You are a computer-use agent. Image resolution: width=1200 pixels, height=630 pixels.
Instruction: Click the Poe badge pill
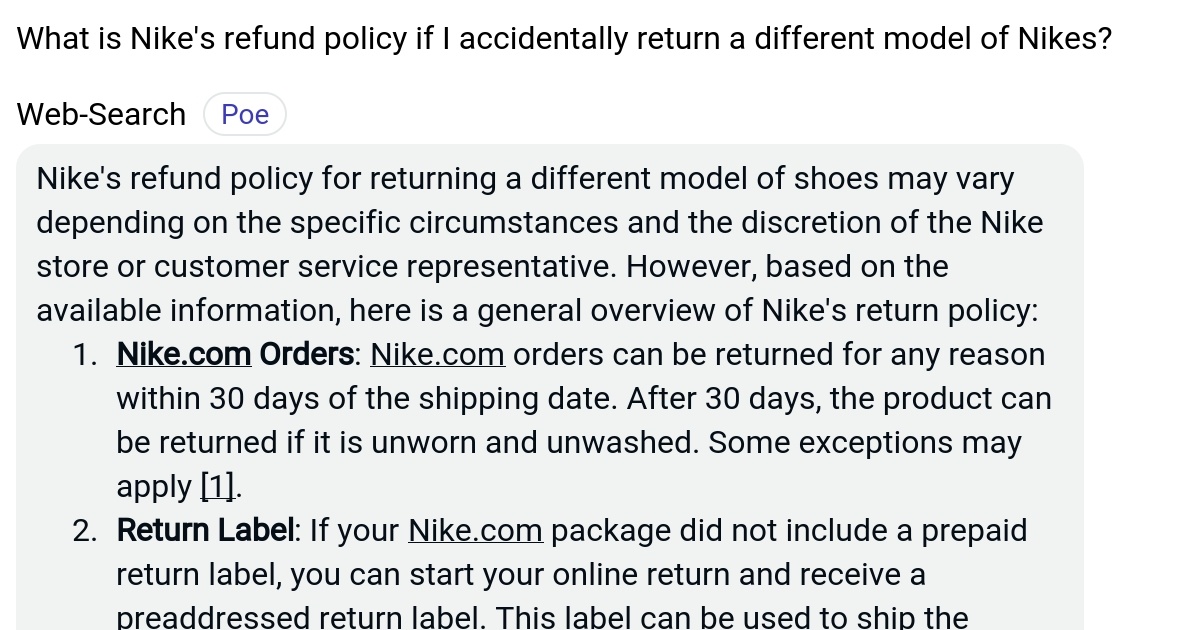tap(244, 113)
